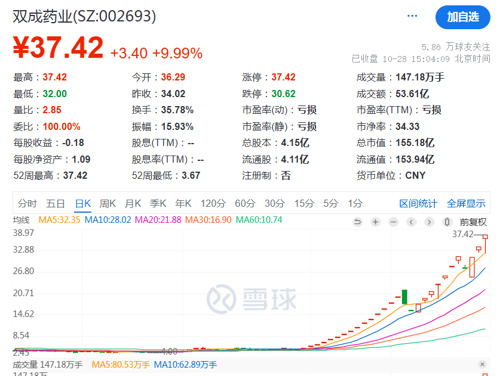Click the 成交额 53.61亿 value
This screenshot has width=500, height=376.
[412, 94]
